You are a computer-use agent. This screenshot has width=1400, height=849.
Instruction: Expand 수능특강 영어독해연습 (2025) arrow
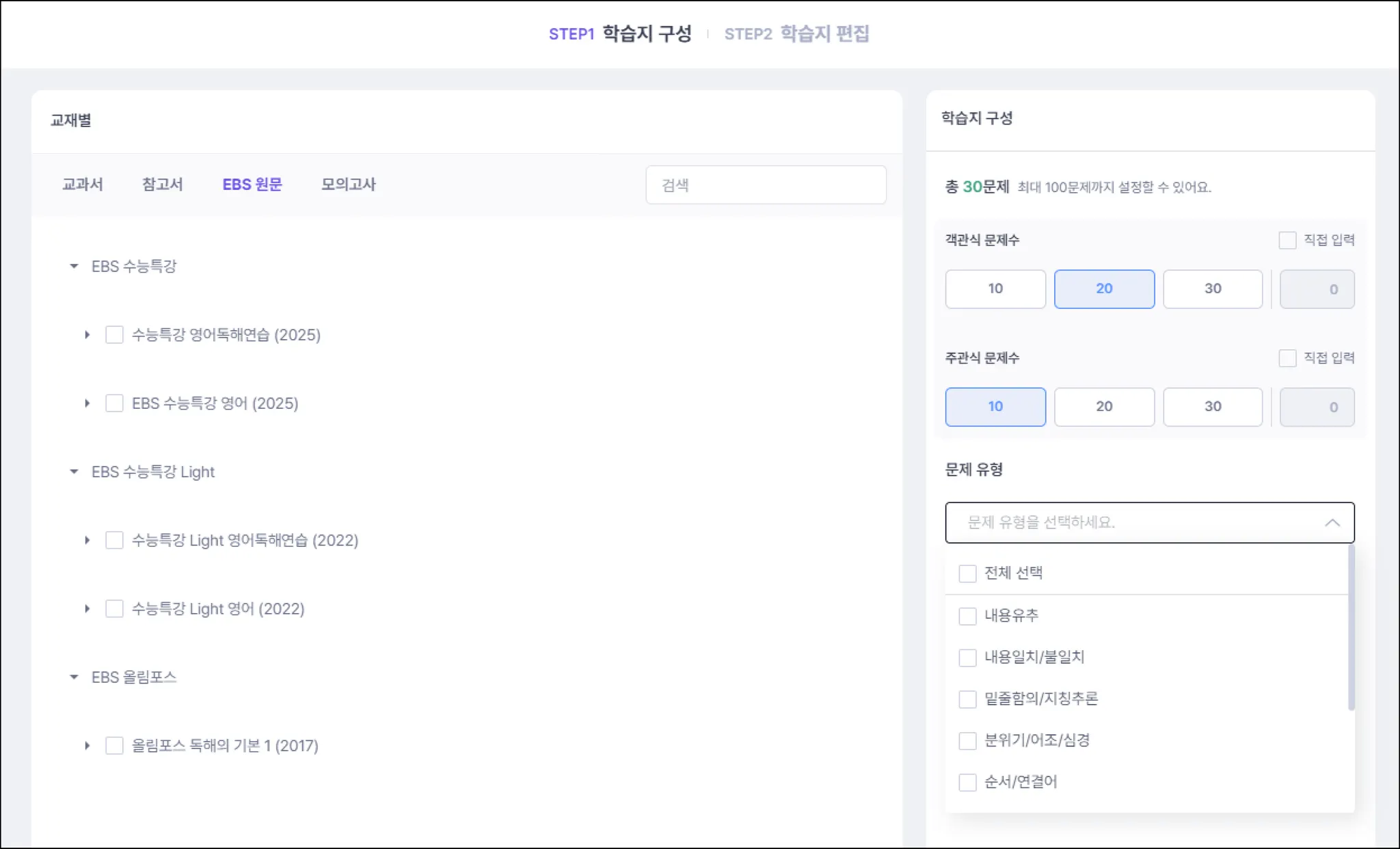pyautogui.click(x=87, y=335)
